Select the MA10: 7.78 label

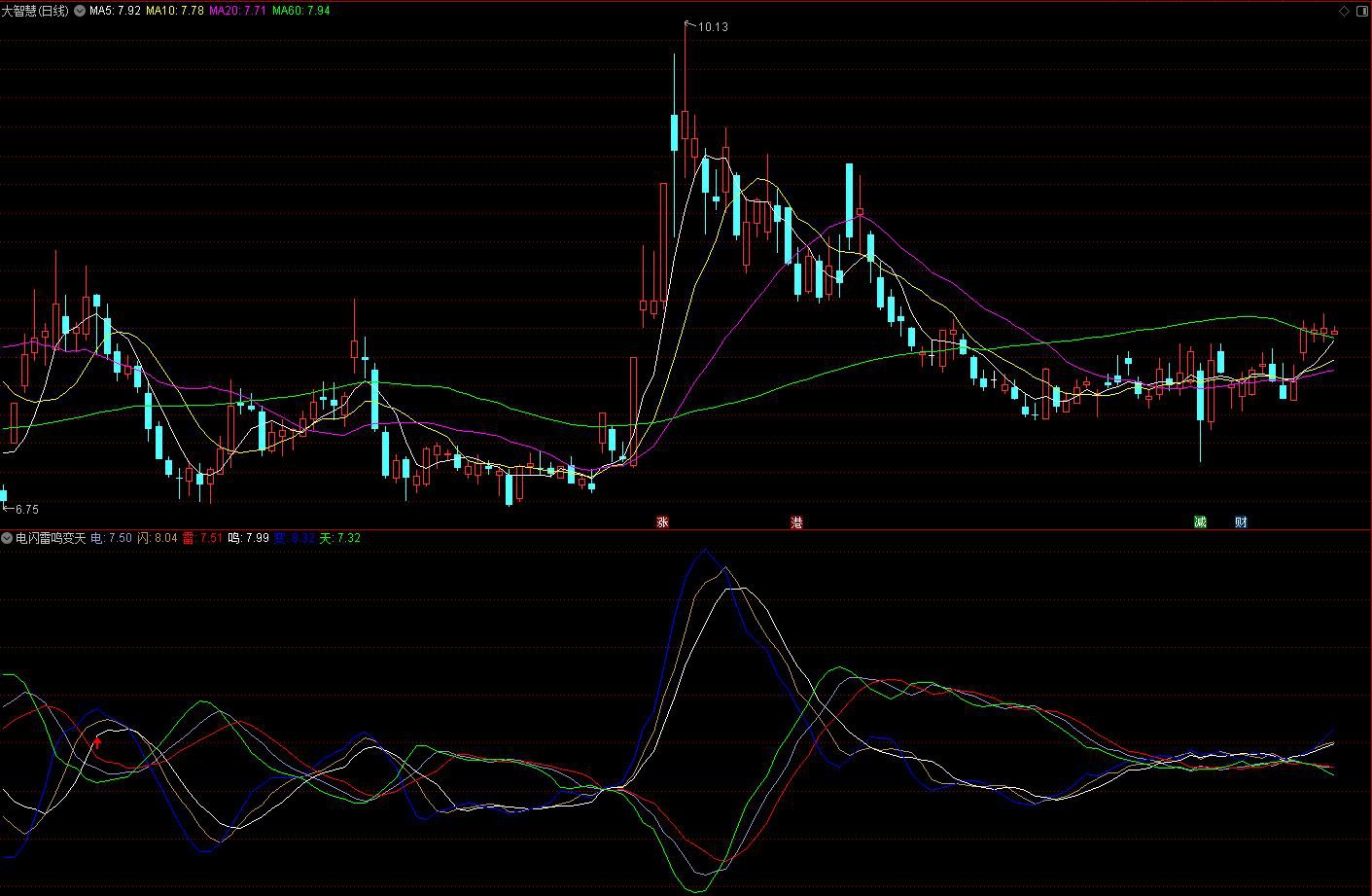coord(175,11)
